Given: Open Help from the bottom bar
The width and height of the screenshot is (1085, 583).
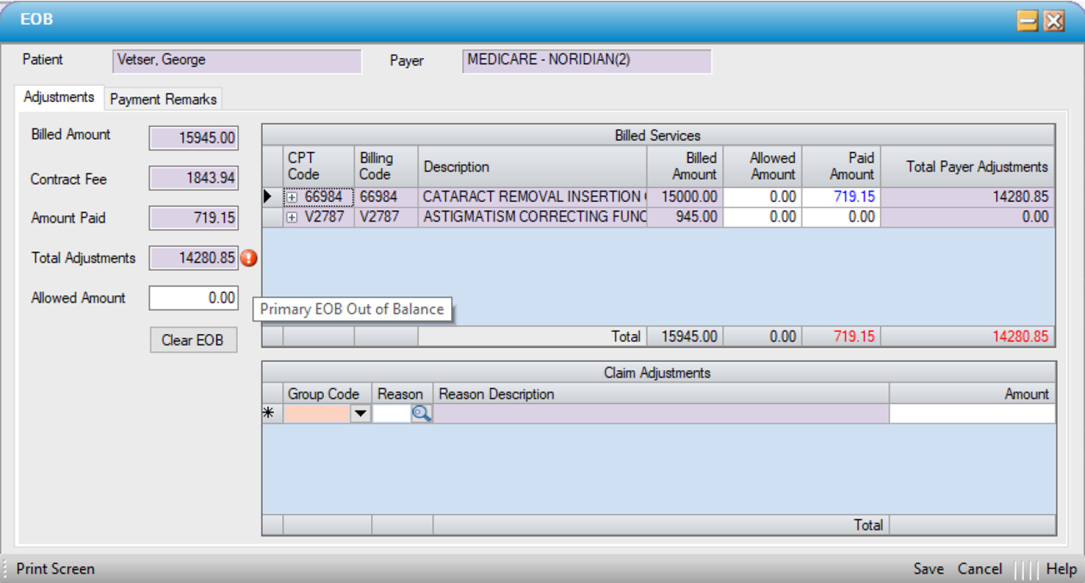Looking at the screenshot, I should (1061, 568).
